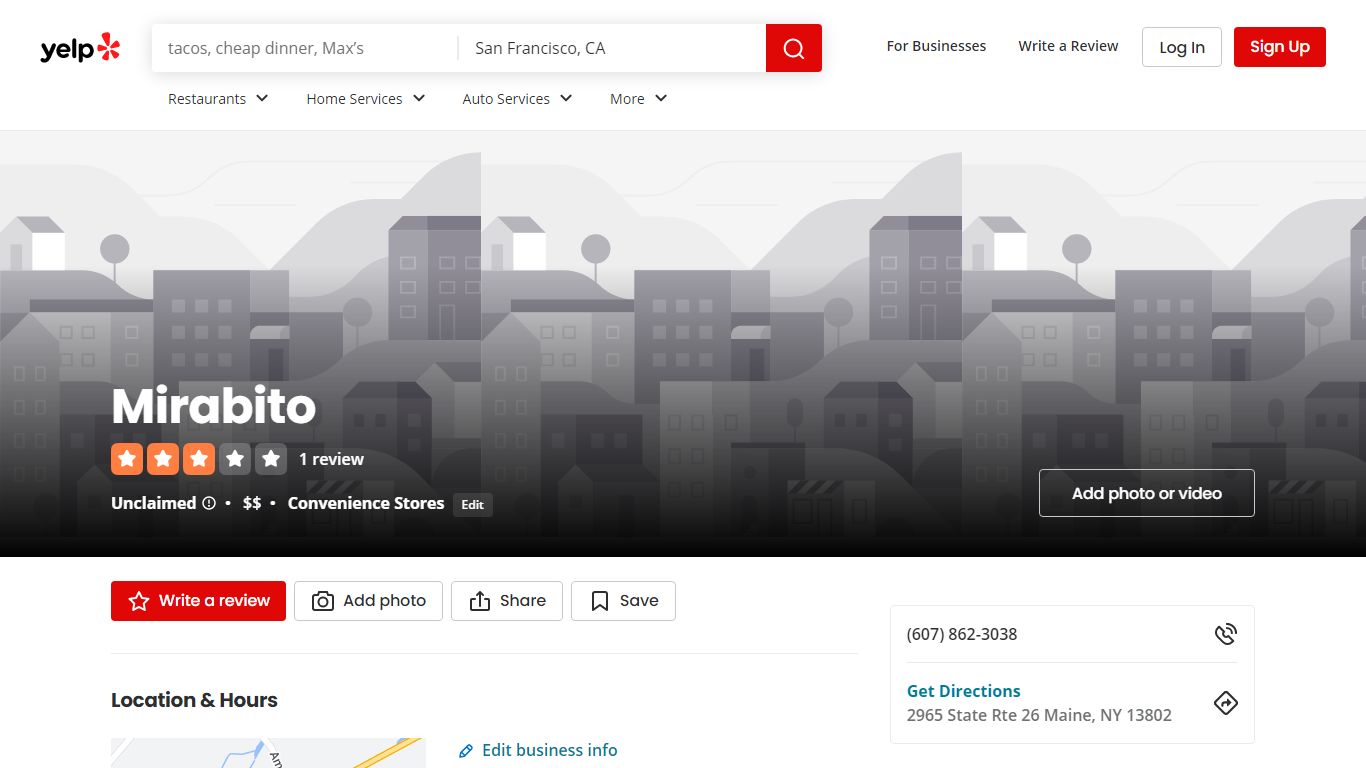
Task: Open the 1 review link
Action: pos(332,459)
